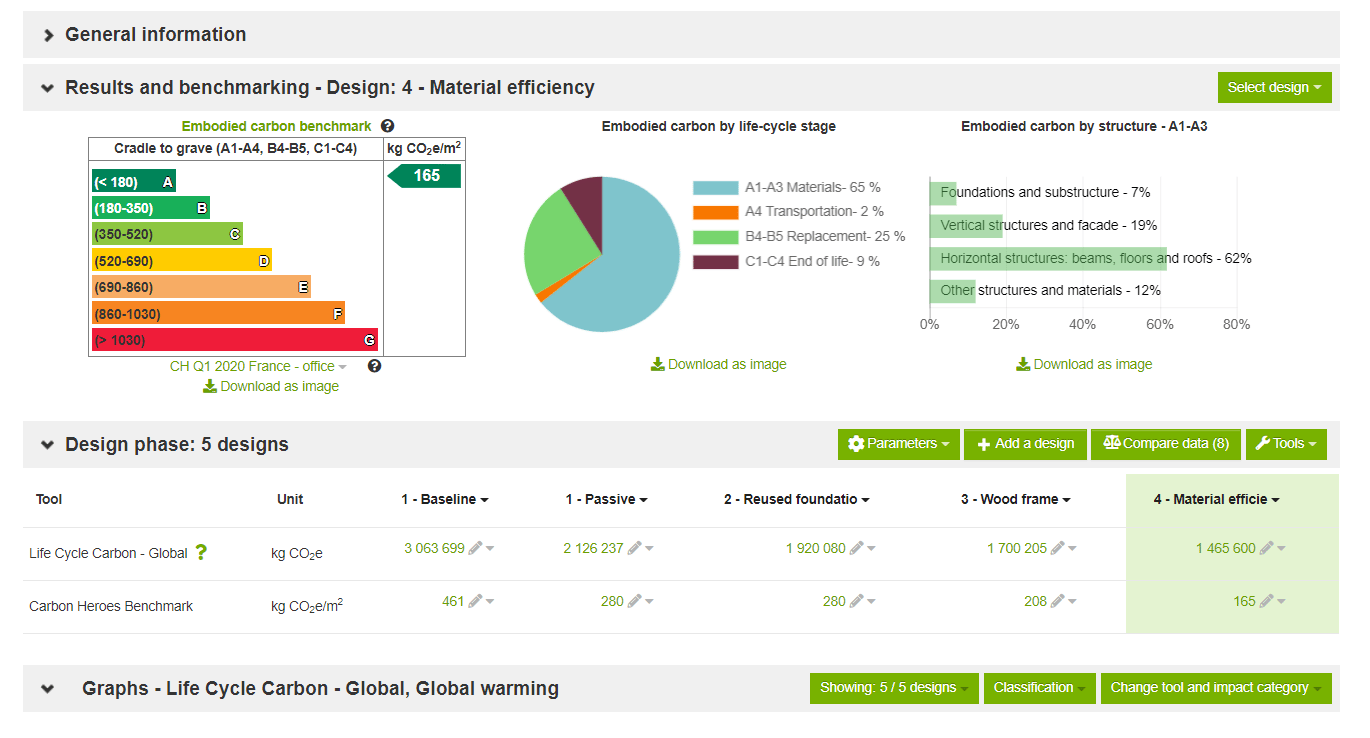Click the B4-B5 Replacement green legend swatch

tap(715, 237)
